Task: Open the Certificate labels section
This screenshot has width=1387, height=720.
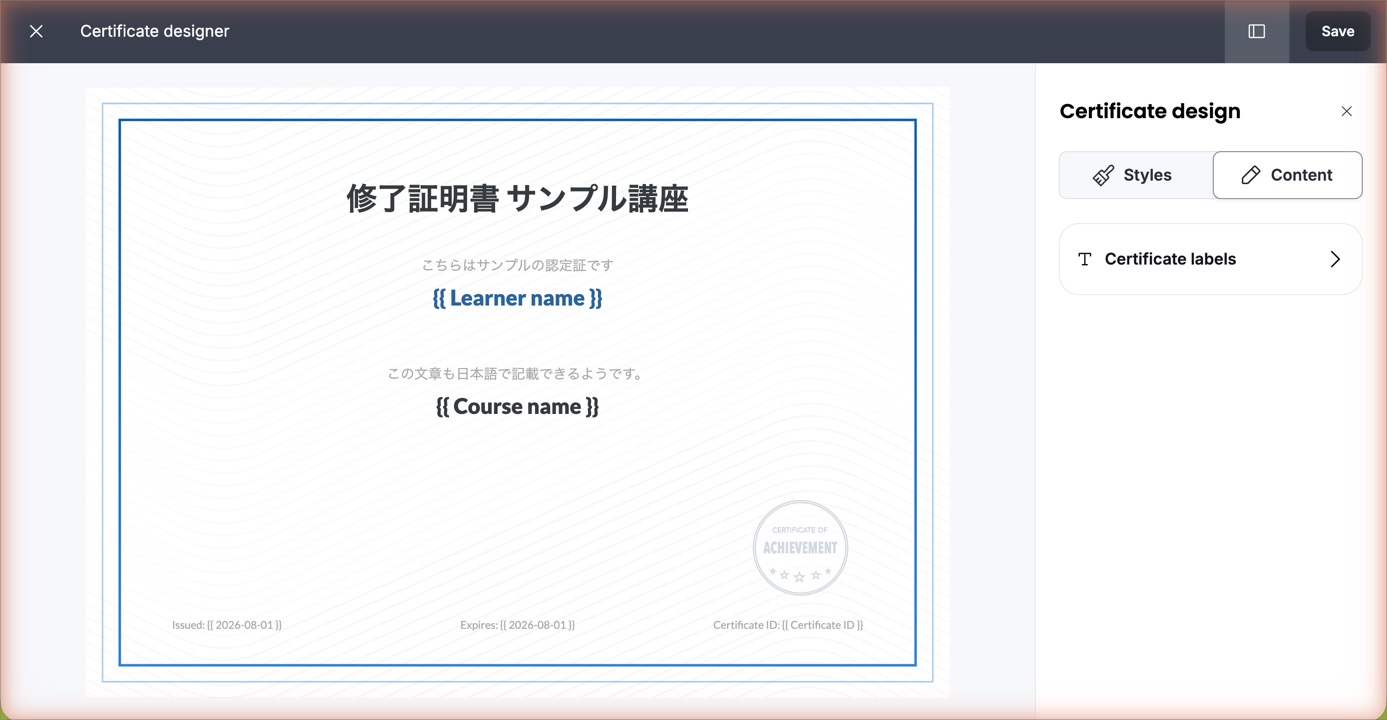Action: point(1210,259)
